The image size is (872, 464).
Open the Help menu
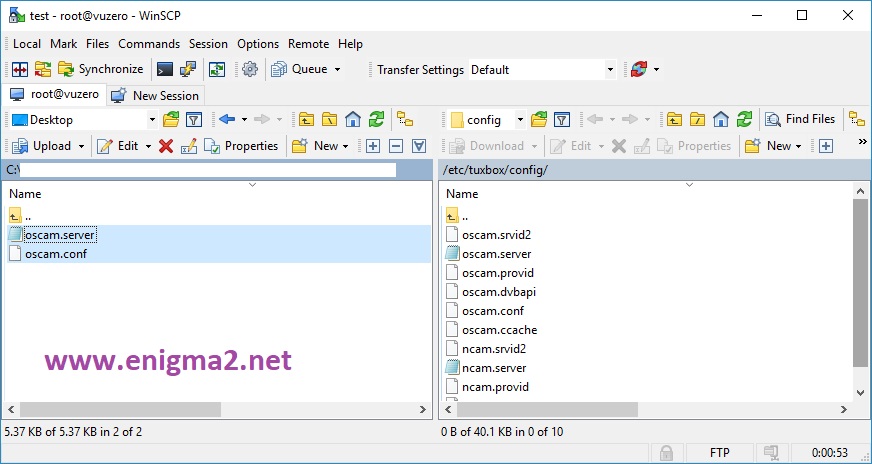350,44
